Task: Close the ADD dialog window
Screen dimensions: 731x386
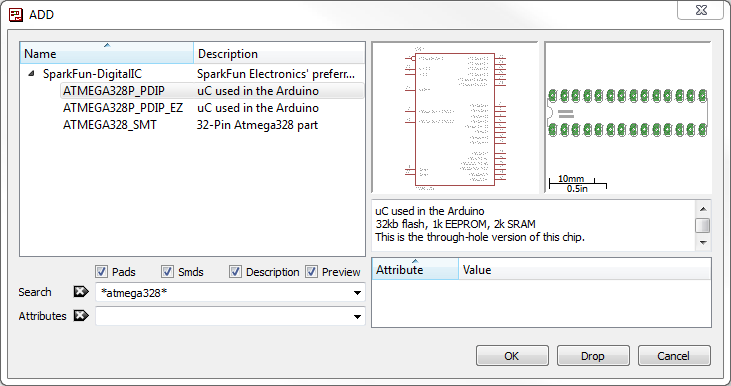Action: 701,10
